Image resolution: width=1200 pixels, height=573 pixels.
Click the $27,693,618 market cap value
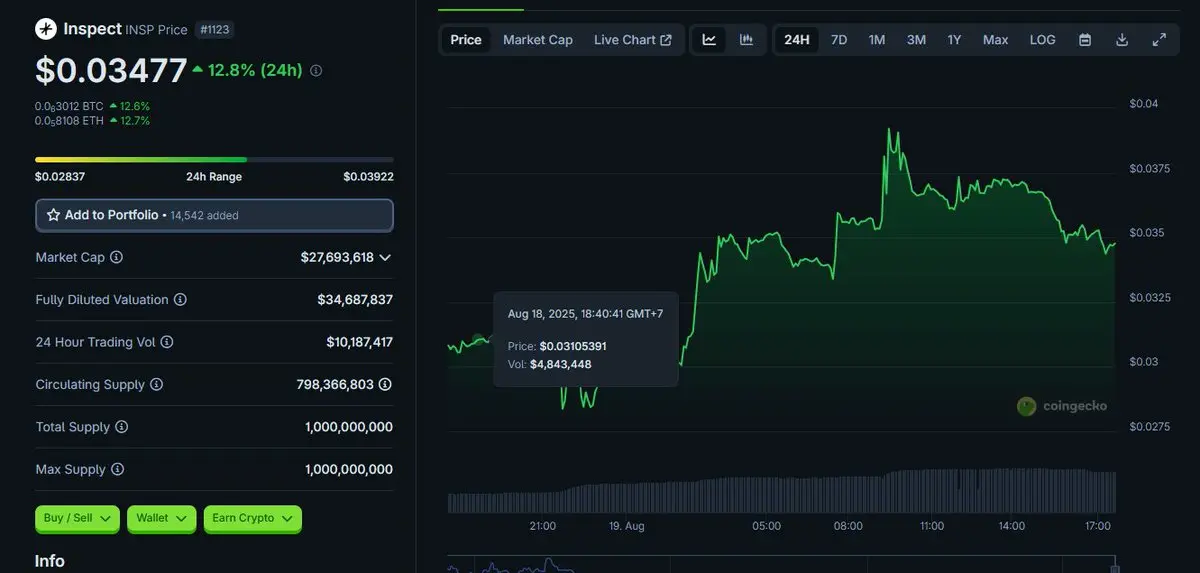pyautogui.click(x=337, y=257)
